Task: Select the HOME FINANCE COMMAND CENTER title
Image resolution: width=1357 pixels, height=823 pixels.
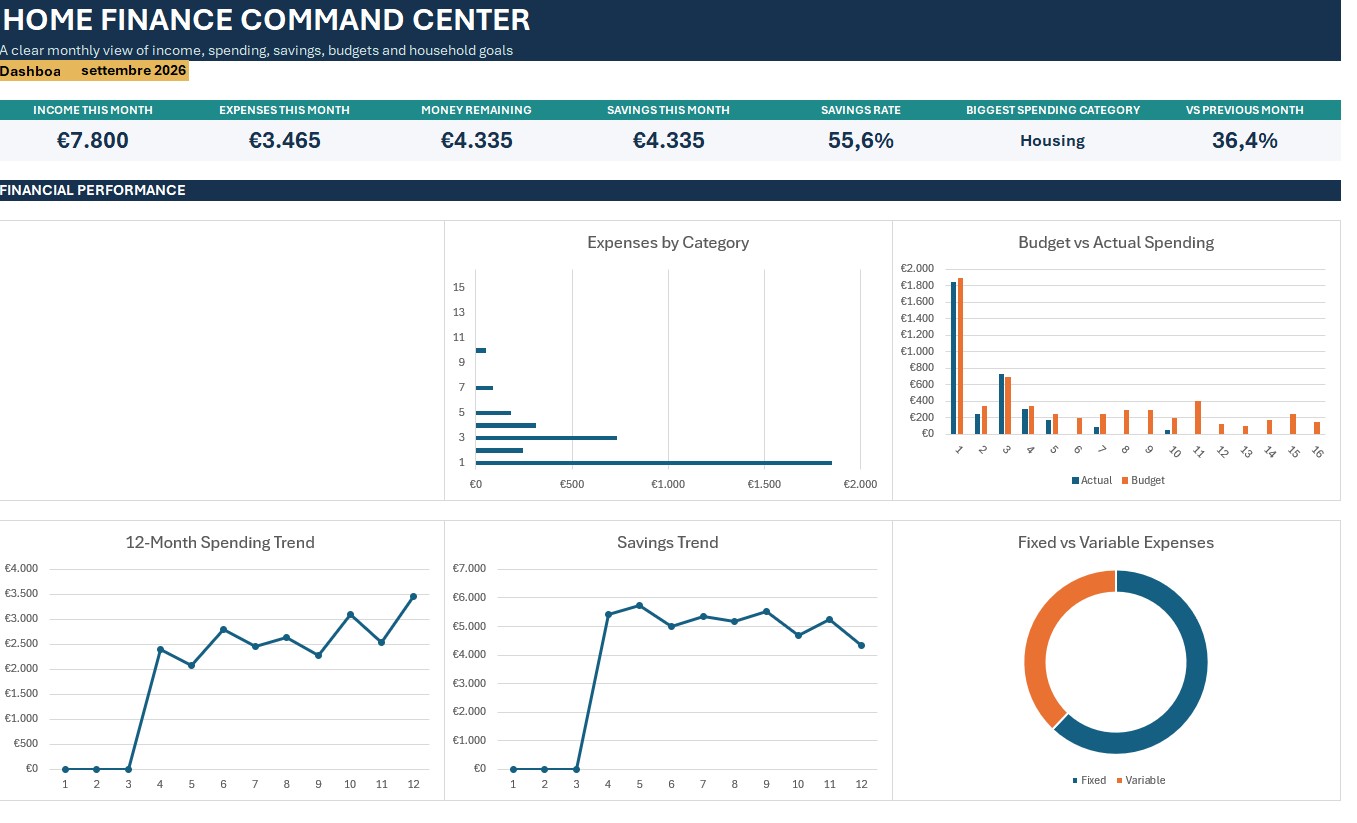Action: pos(266,19)
